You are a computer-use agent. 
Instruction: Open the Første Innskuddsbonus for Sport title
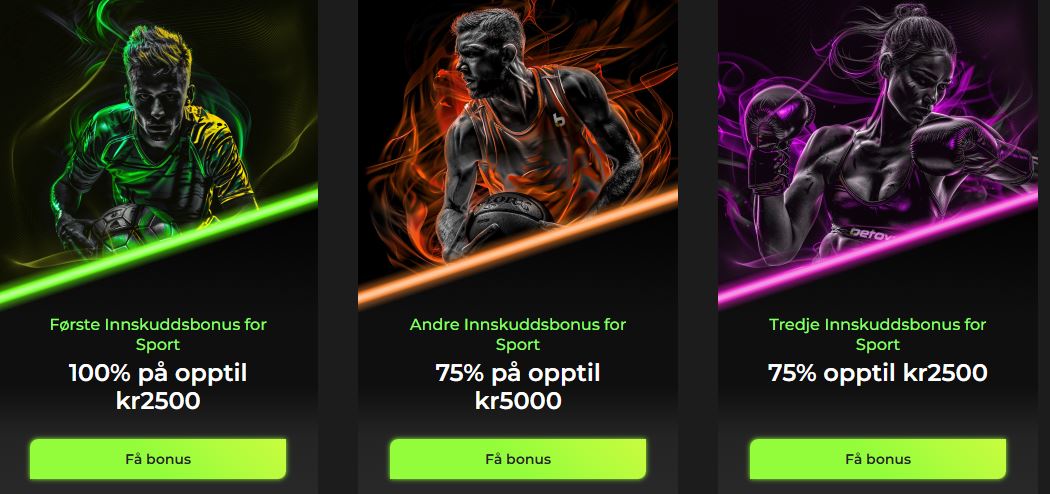(x=158, y=335)
